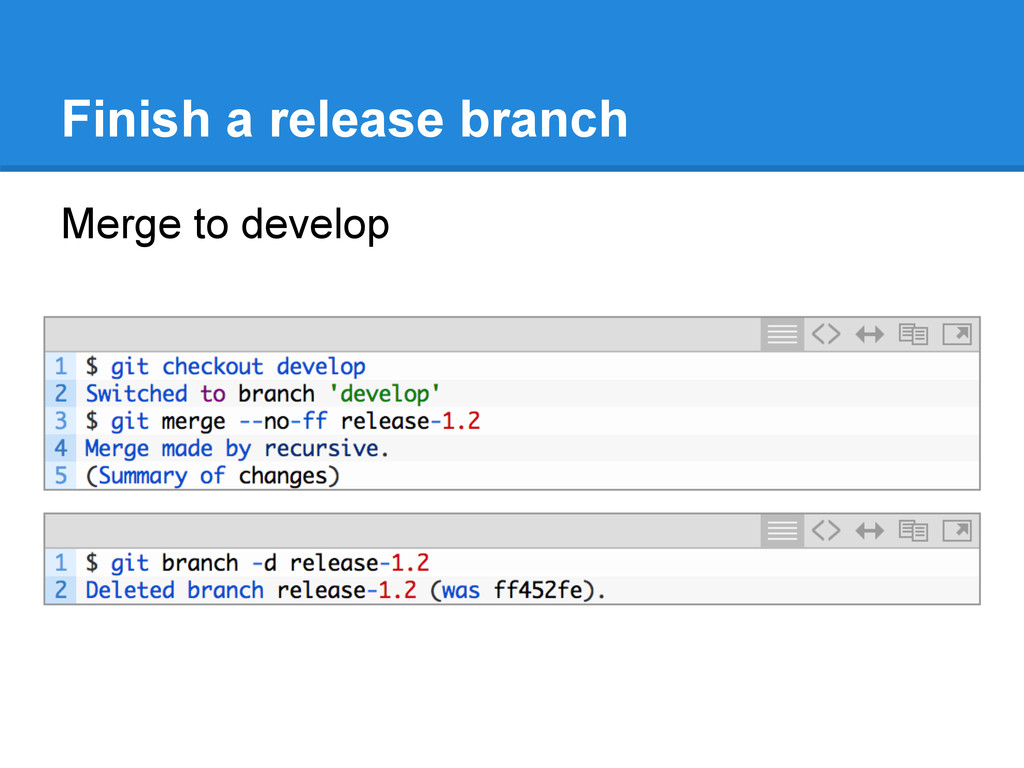Toggle line numbers in second code block
The image size is (1024, 768).
tap(782, 530)
